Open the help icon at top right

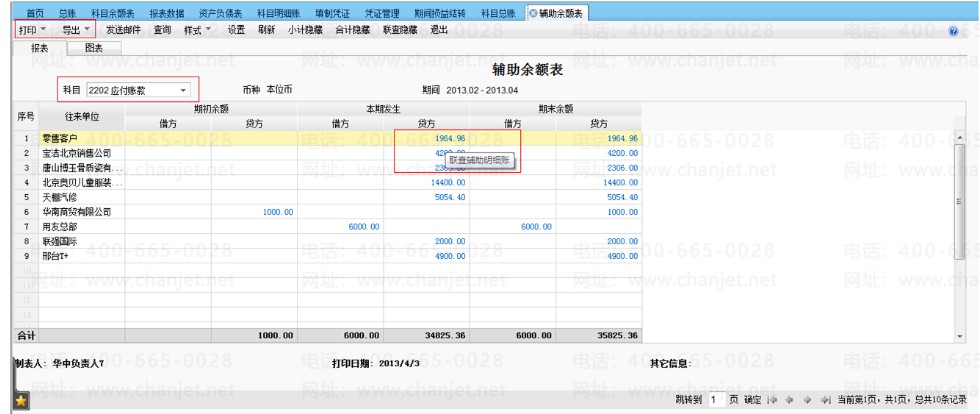pyautogui.click(x=953, y=31)
